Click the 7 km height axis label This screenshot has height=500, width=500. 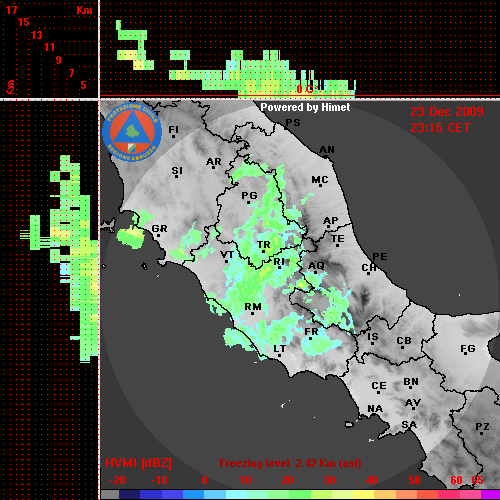click(71, 73)
